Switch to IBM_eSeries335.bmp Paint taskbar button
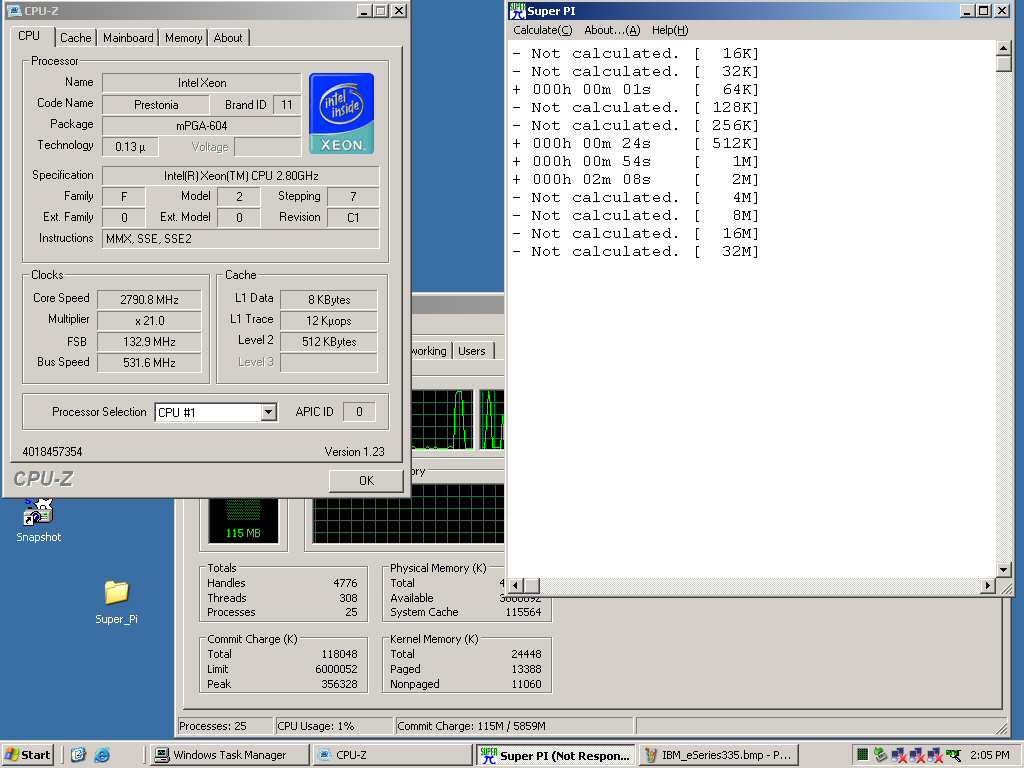 718,755
